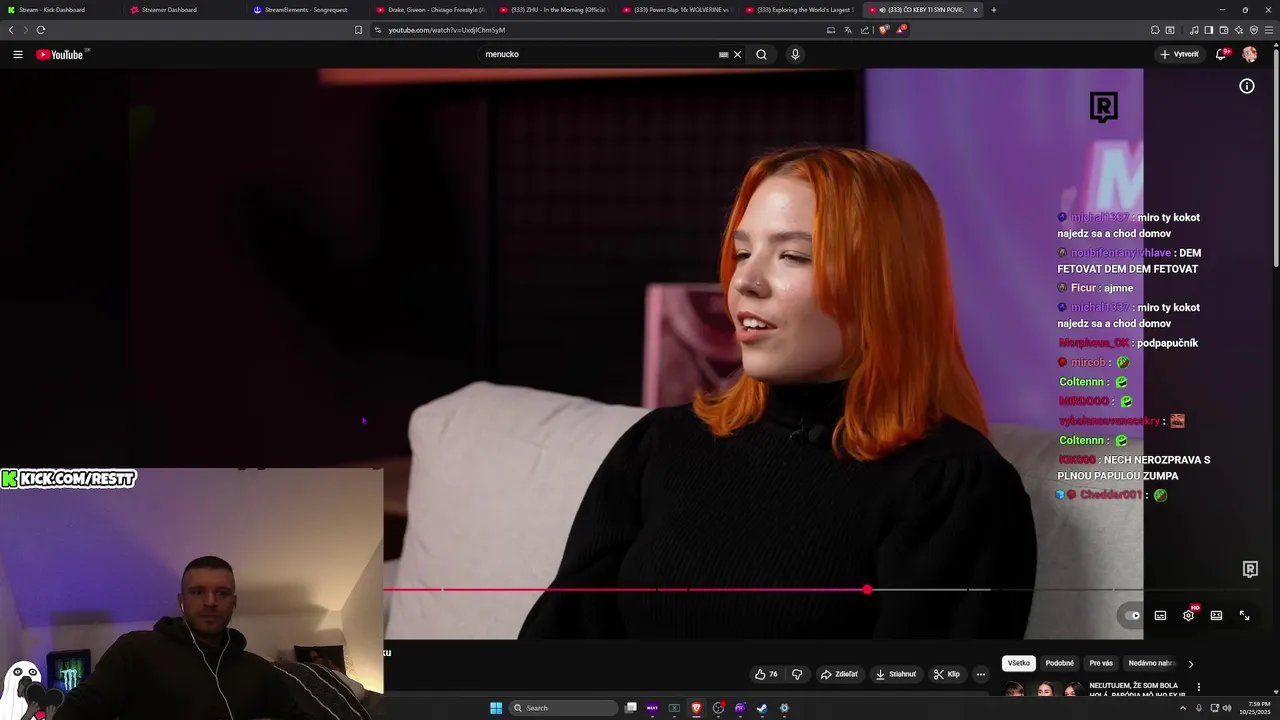Viewport: 1280px width, 720px height.
Task: Open YouTube notifications bell
Action: [x=1220, y=54]
